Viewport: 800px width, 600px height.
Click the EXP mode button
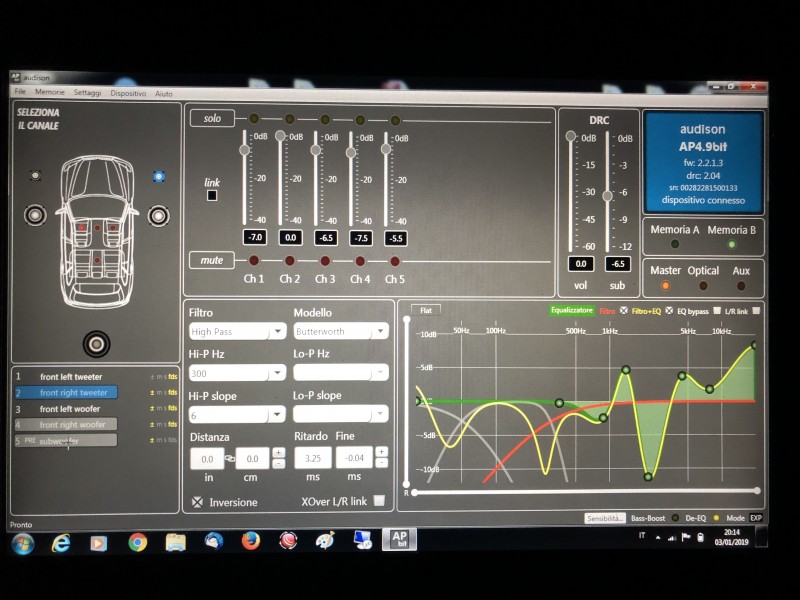click(756, 518)
